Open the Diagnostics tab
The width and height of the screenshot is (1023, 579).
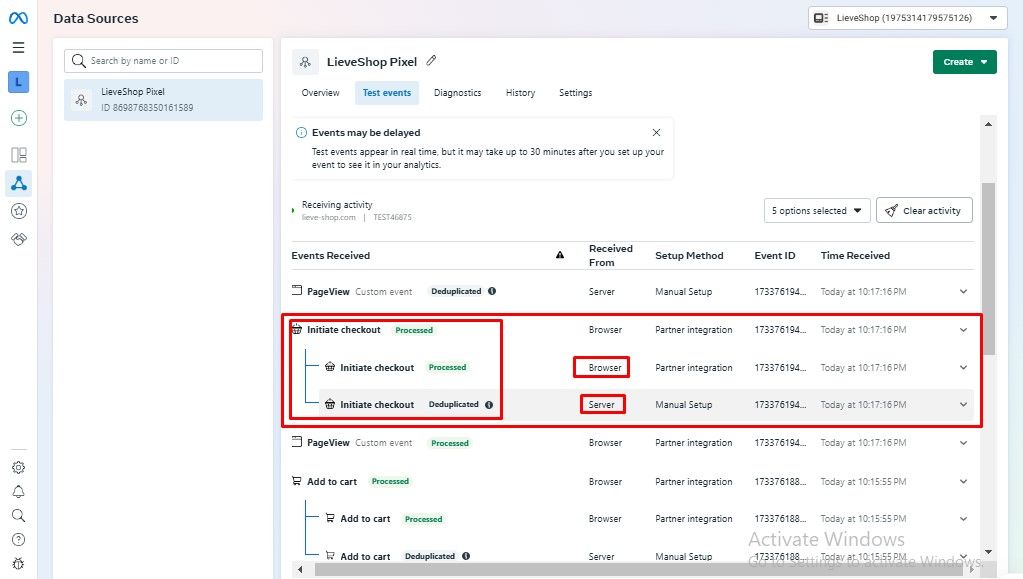[457, 93]
